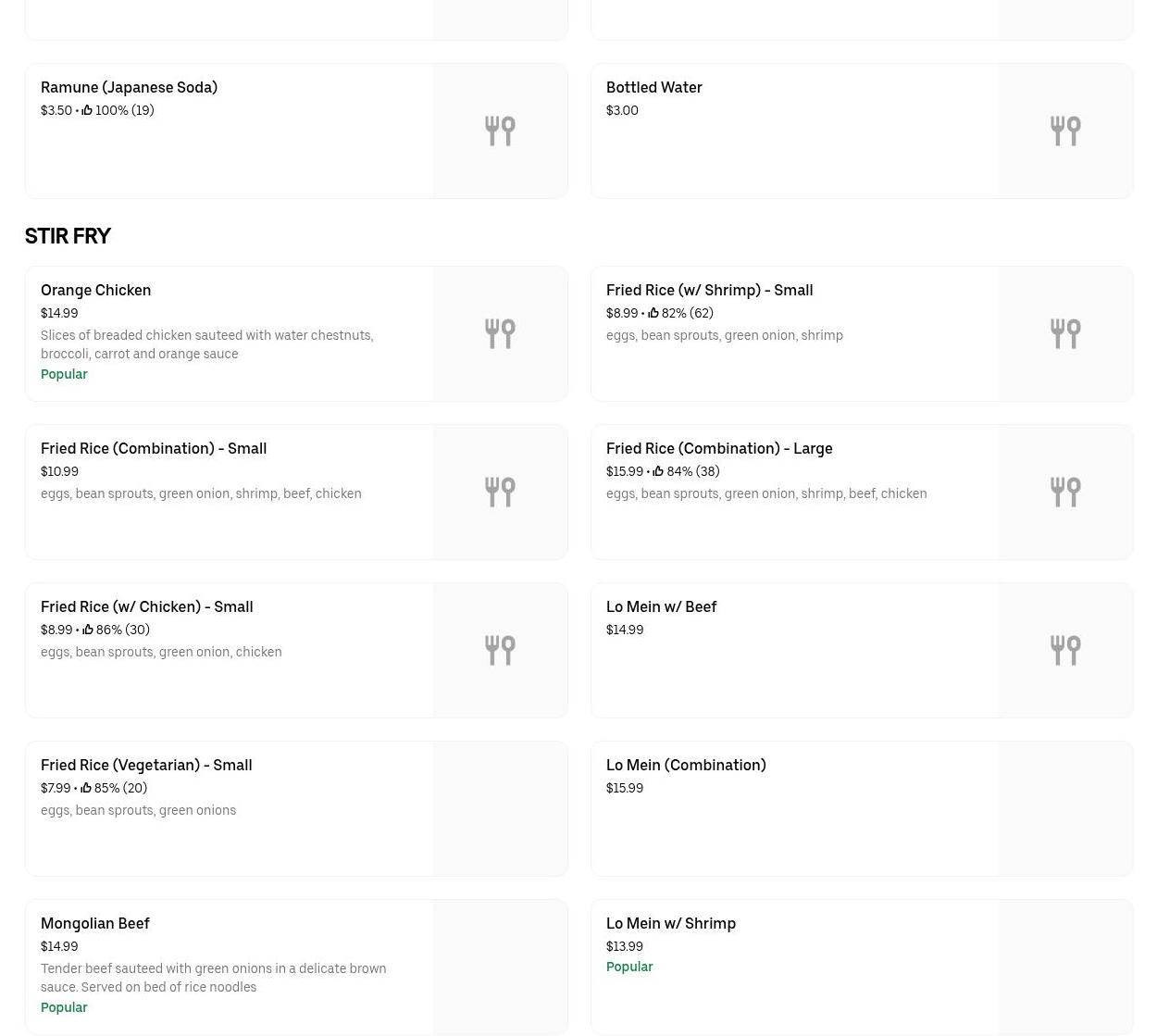
Task: Select Lo Mein w/ Shrimp title
Action: point(670,923)
